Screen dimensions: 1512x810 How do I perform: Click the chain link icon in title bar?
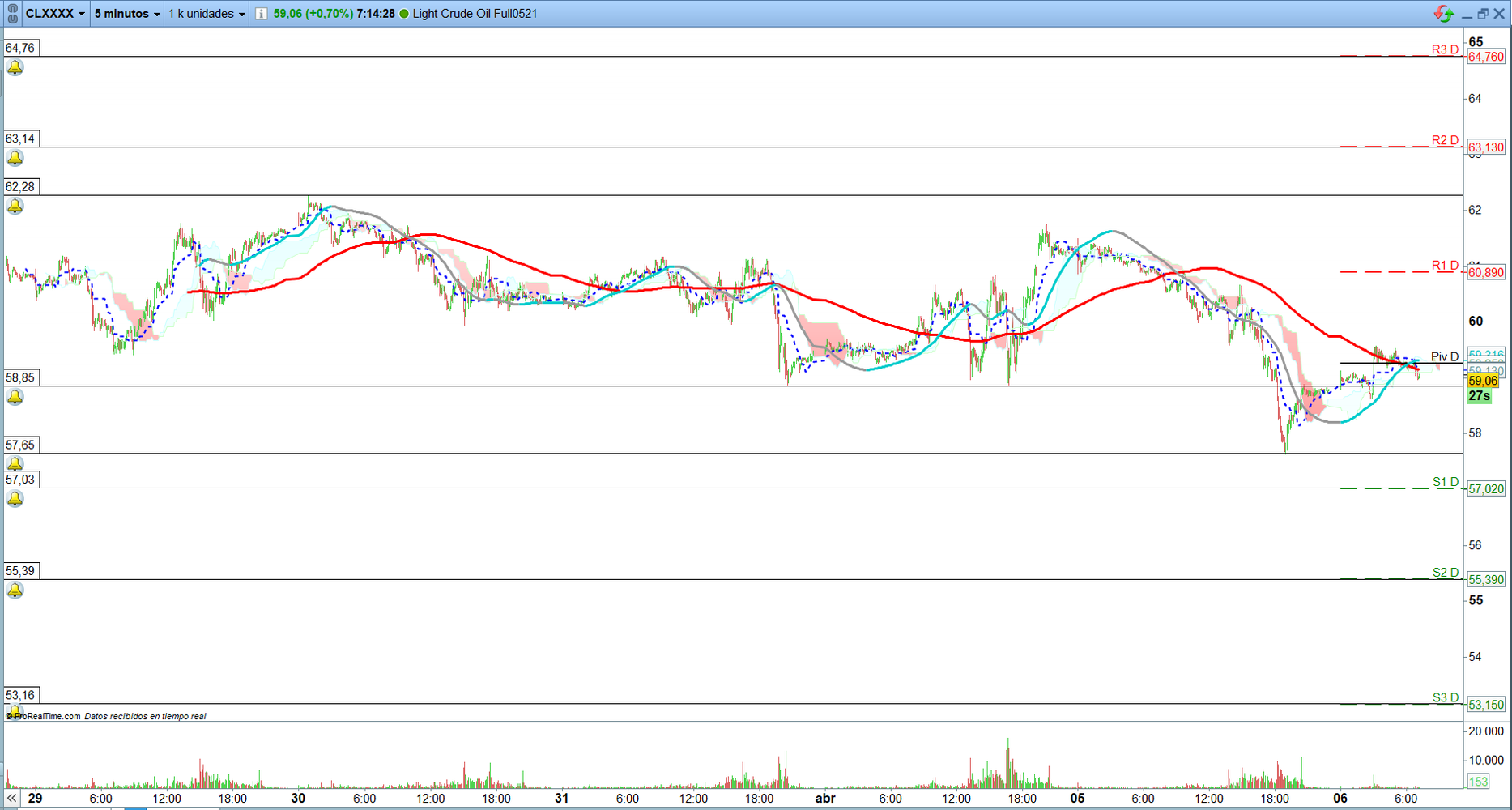pos(12,14)
